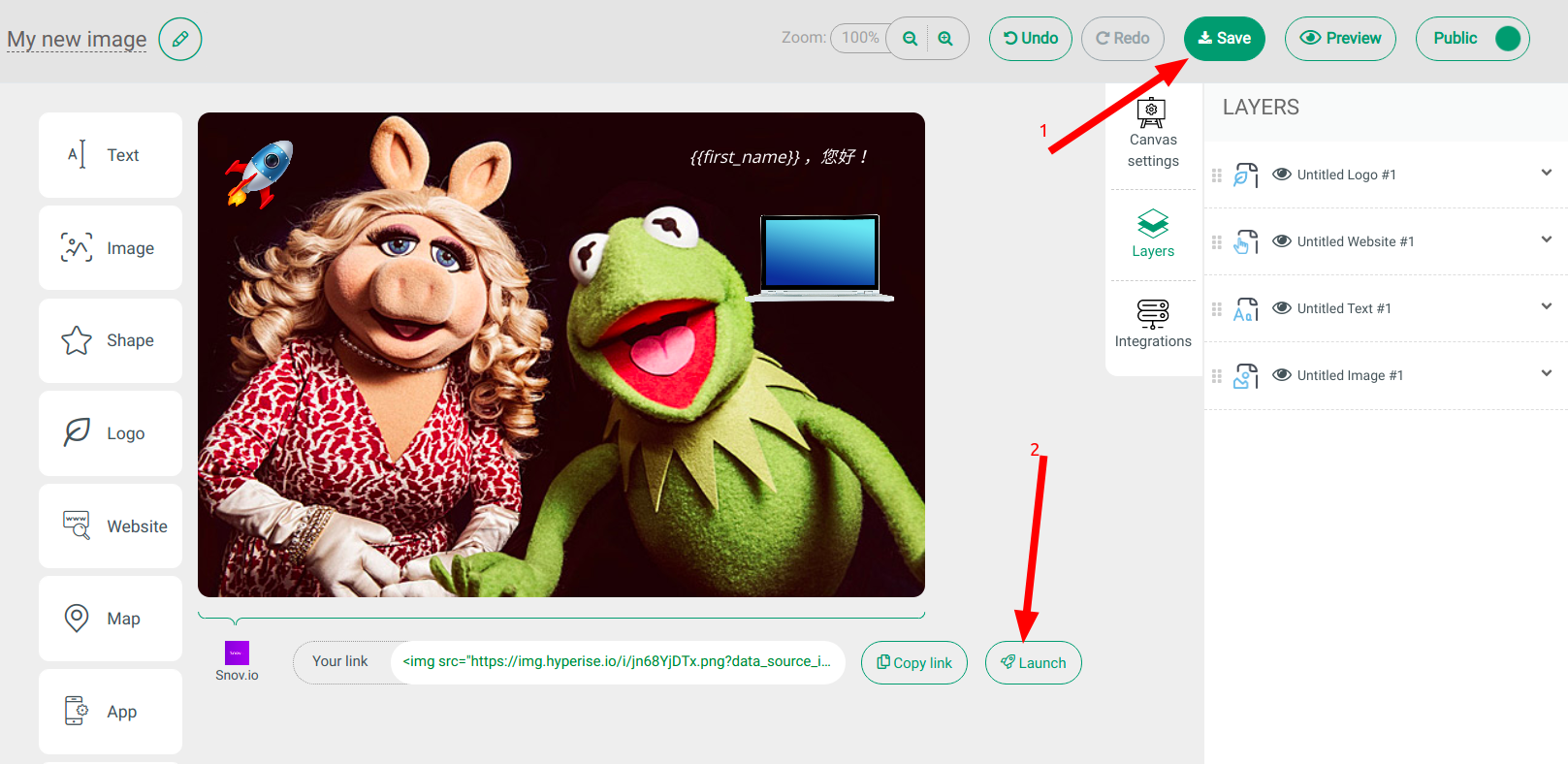Click the Untitled Image #1 layer type icon
This screenshot has width=1568, height=764.
[x=1245, y=376]
